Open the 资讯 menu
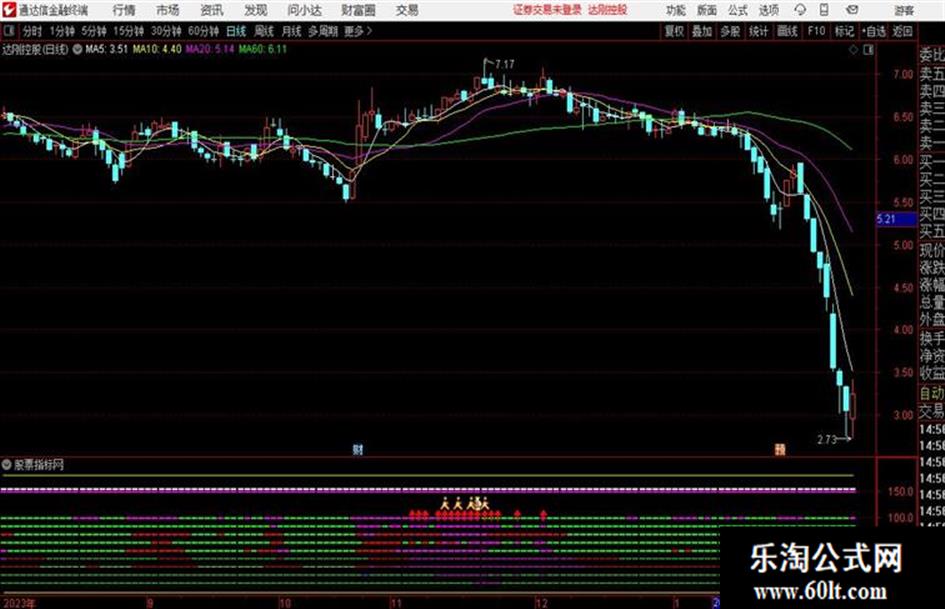Viewport: 945px width, 609px height. [x=212, y=10]
